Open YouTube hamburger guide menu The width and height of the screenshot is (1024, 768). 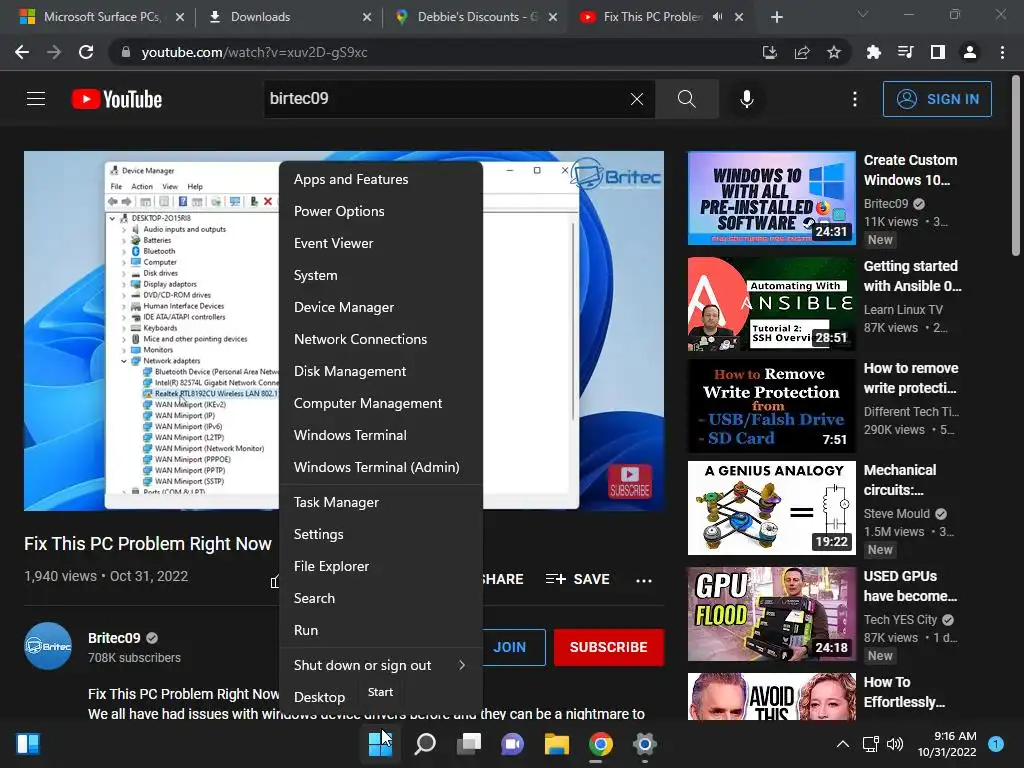pos(36,99)
